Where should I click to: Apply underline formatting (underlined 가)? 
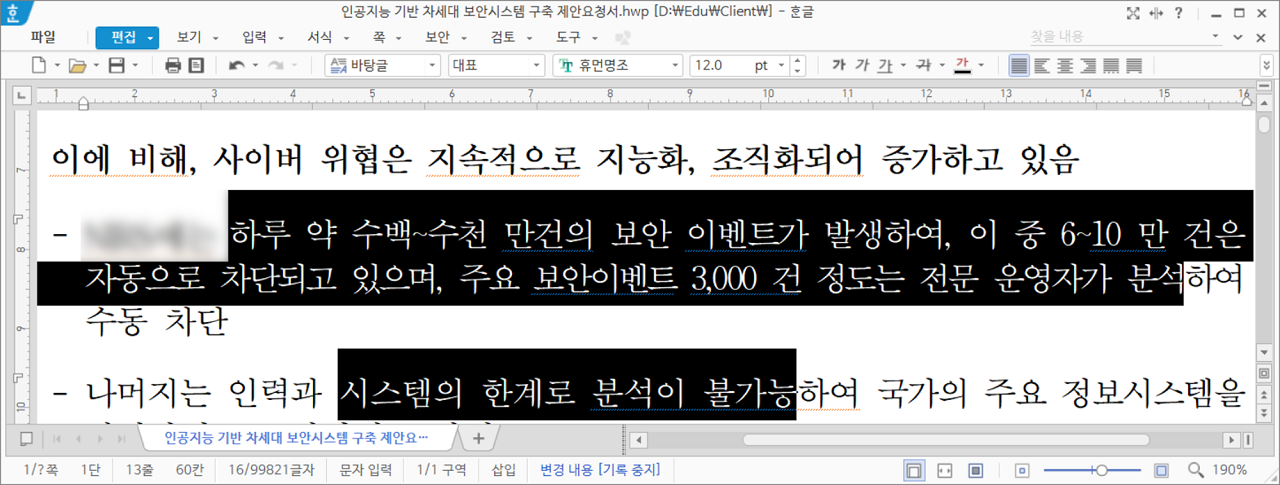click(x=884, y=65)
